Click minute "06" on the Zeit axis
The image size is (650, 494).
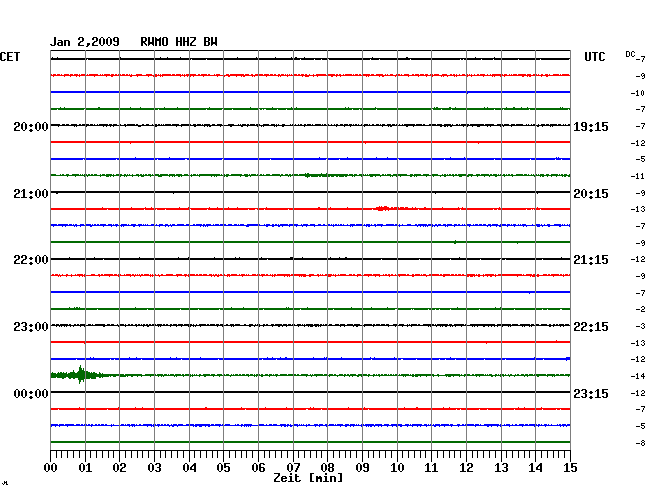[258, 468]
